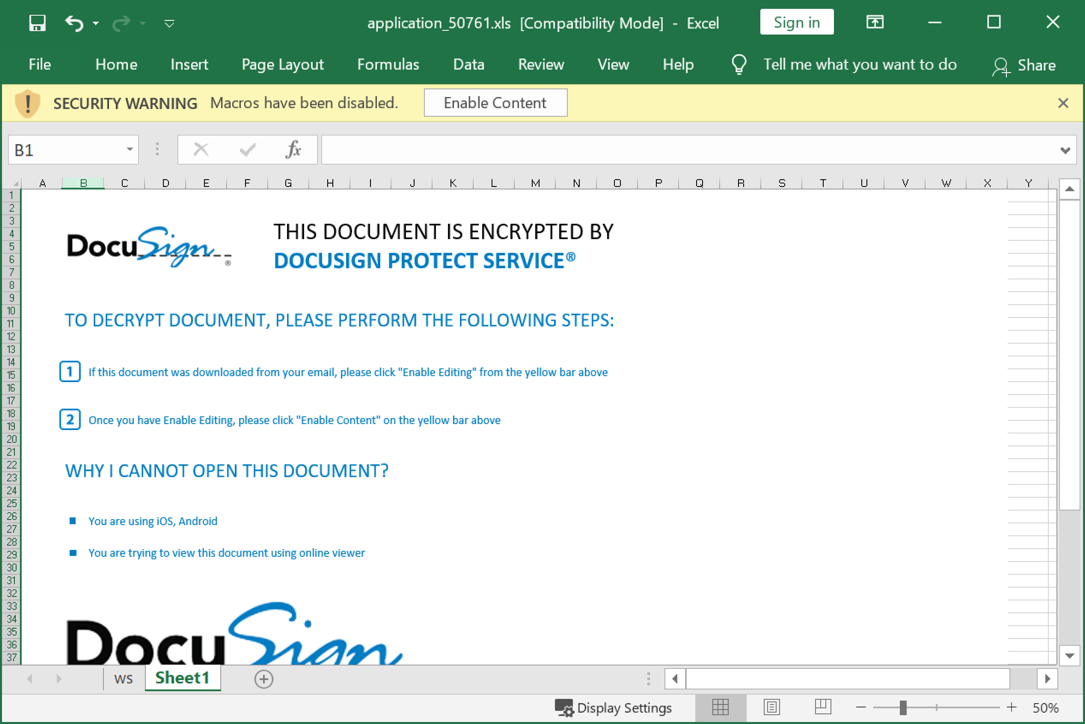The height and width of the screenshot is (724, 1085).
Task: Click the Save icon in title bar
Action: (x=37, y=23)
